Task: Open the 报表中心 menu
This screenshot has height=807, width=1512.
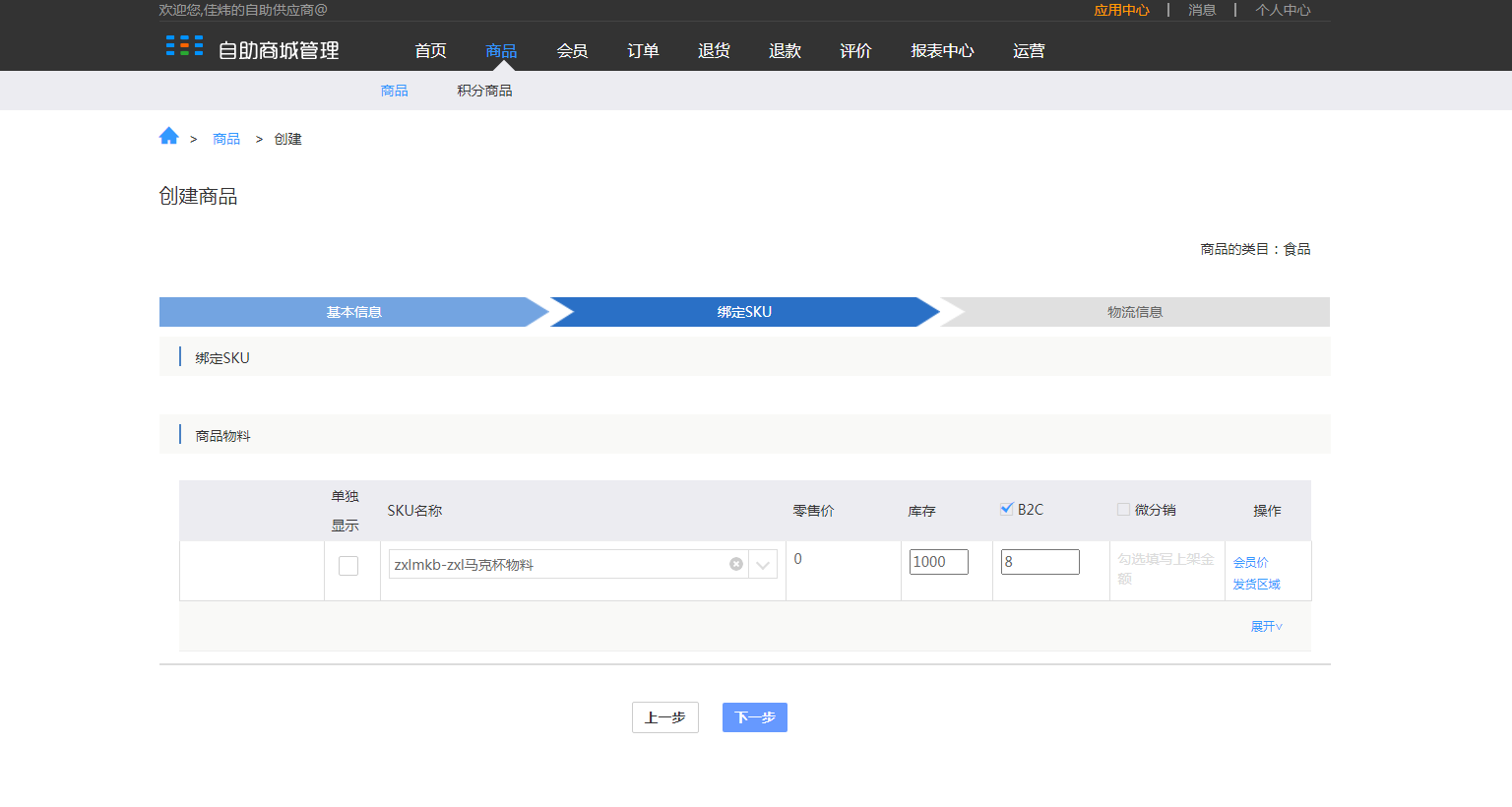Action: point(942,50)
